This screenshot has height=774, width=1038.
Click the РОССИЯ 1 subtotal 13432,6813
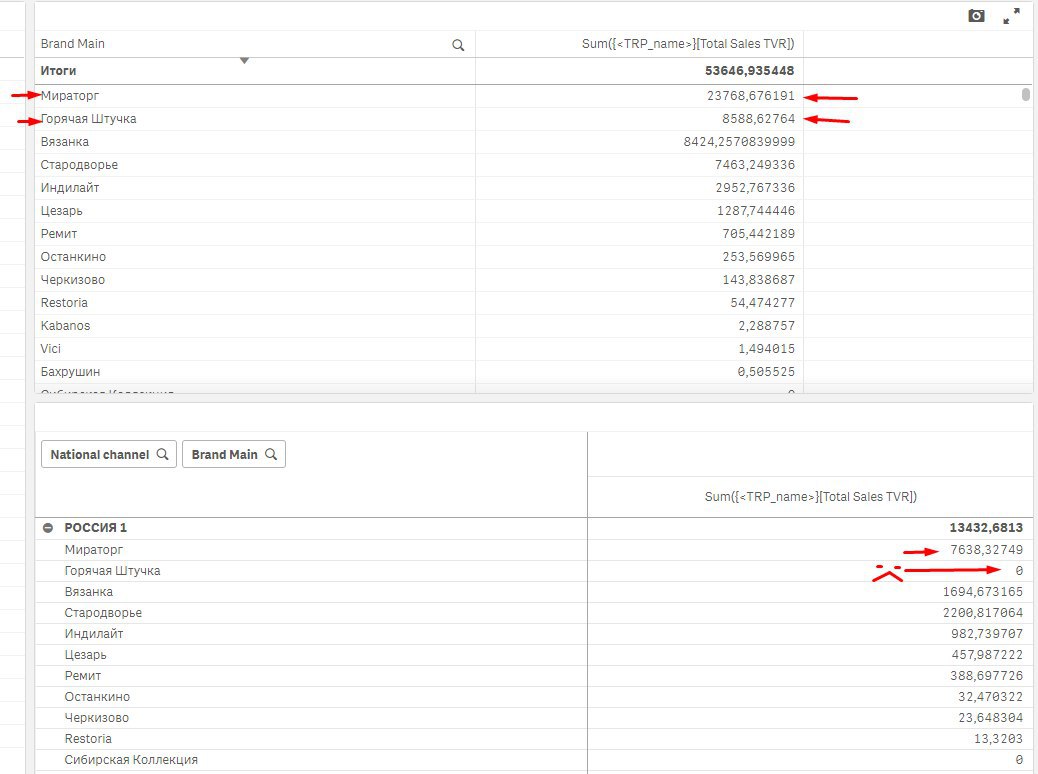pyautogui.click(x=986, y=528)
